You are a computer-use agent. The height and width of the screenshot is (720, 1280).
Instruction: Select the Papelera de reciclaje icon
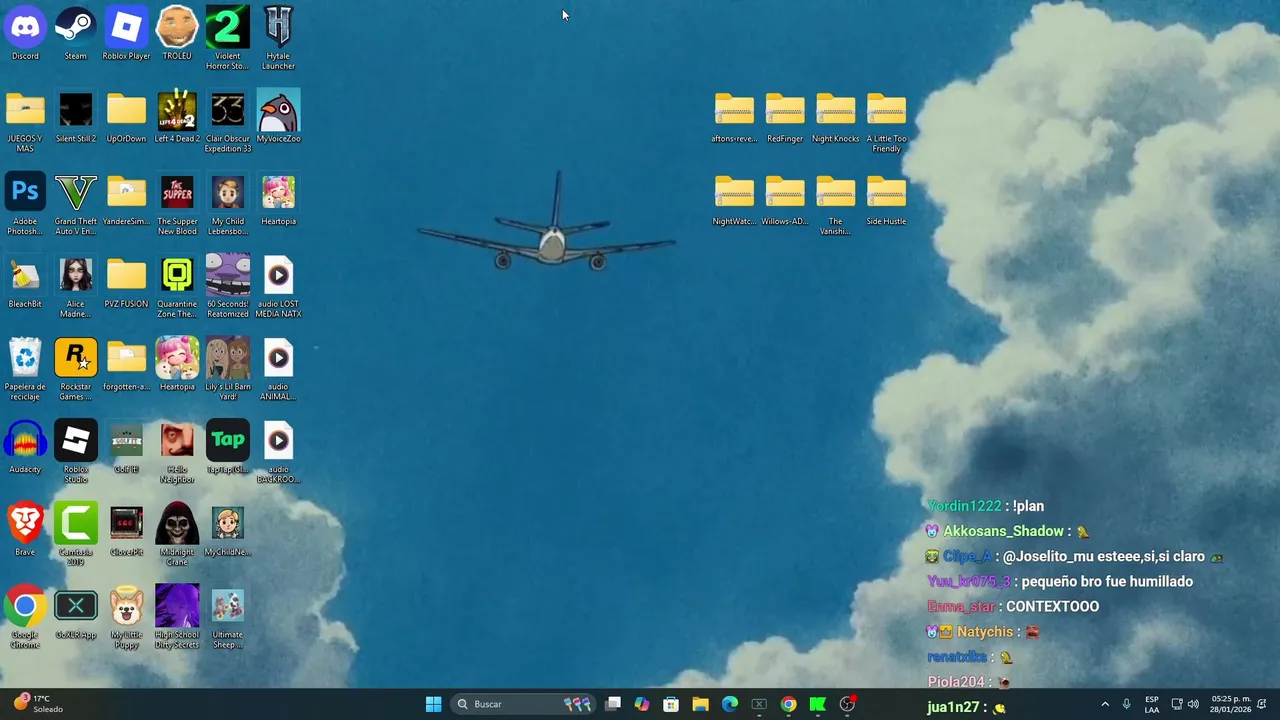point(25,370)
